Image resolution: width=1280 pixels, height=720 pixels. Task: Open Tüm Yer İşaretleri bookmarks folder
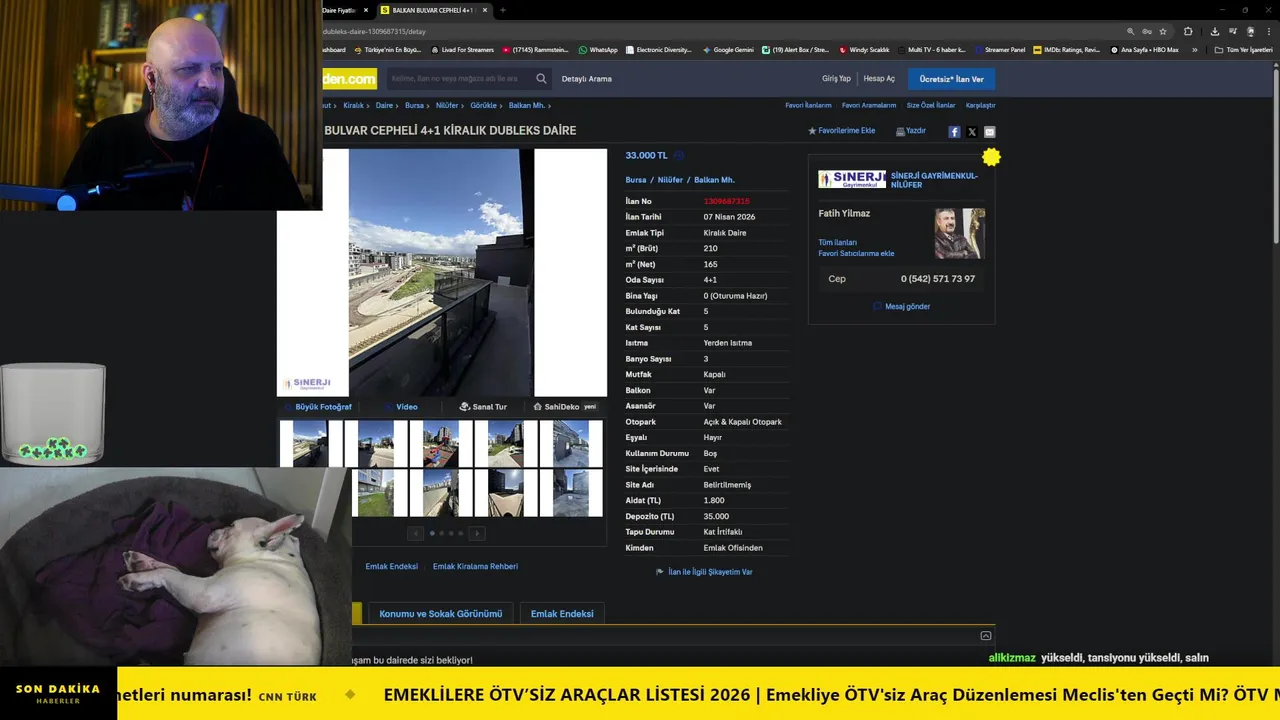click(1244, 50)
